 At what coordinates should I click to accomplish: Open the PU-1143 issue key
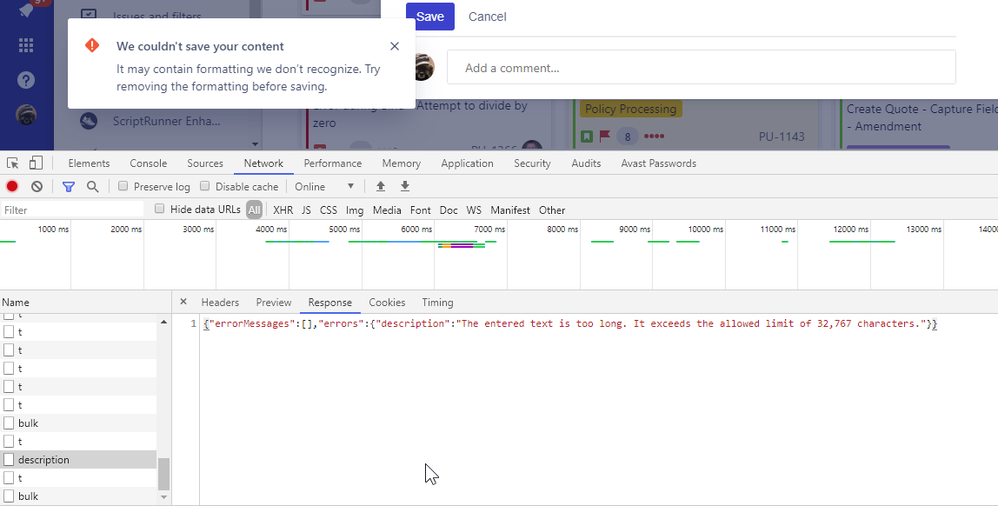[x=782, y=136]
